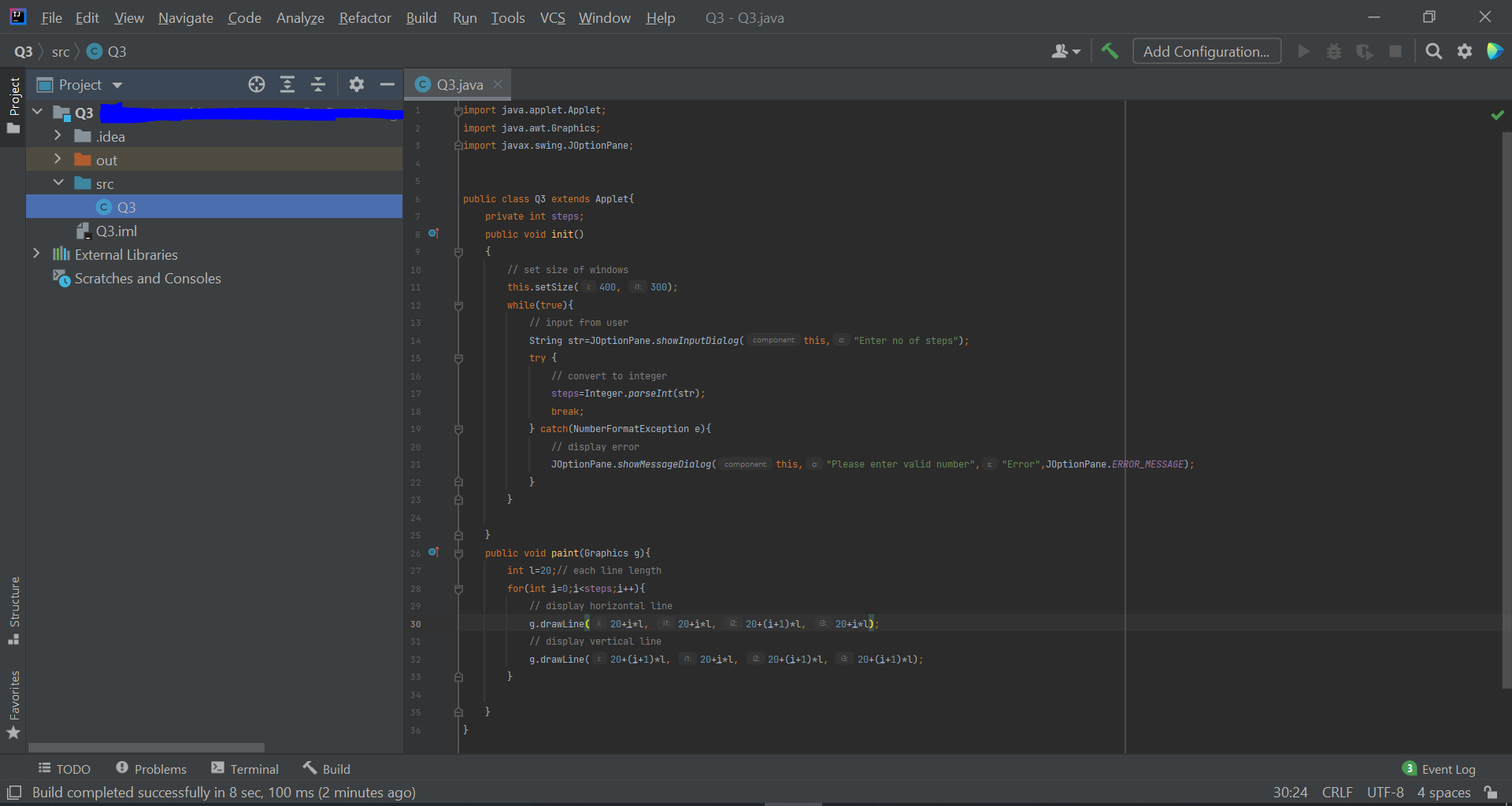
Task: Click Select Opened File crosshair in Project panel
Action: pyautogui.click(x=256, y=84)
